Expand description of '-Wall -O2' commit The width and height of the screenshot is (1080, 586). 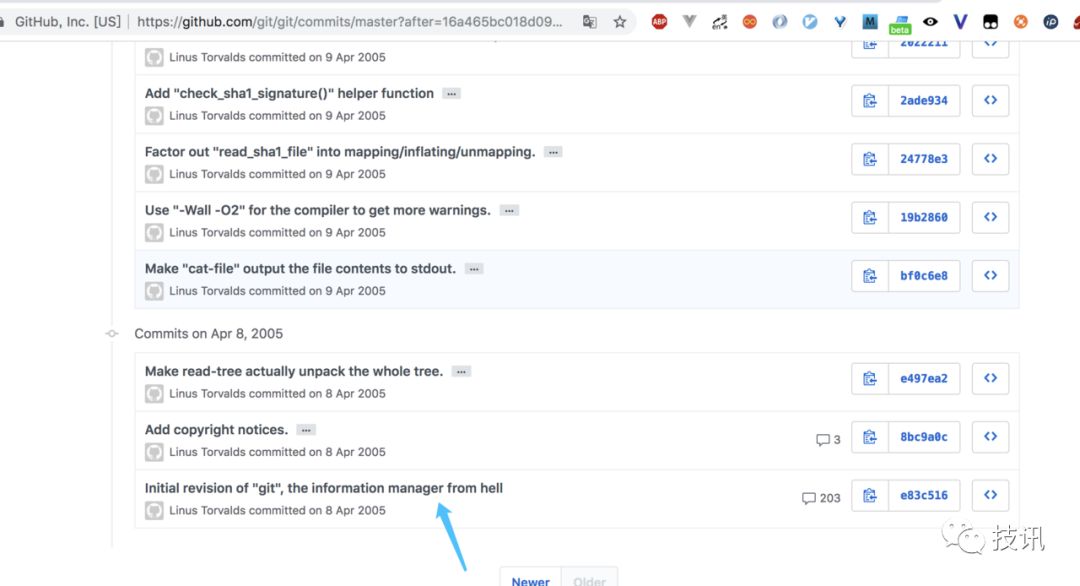[509, 211]
